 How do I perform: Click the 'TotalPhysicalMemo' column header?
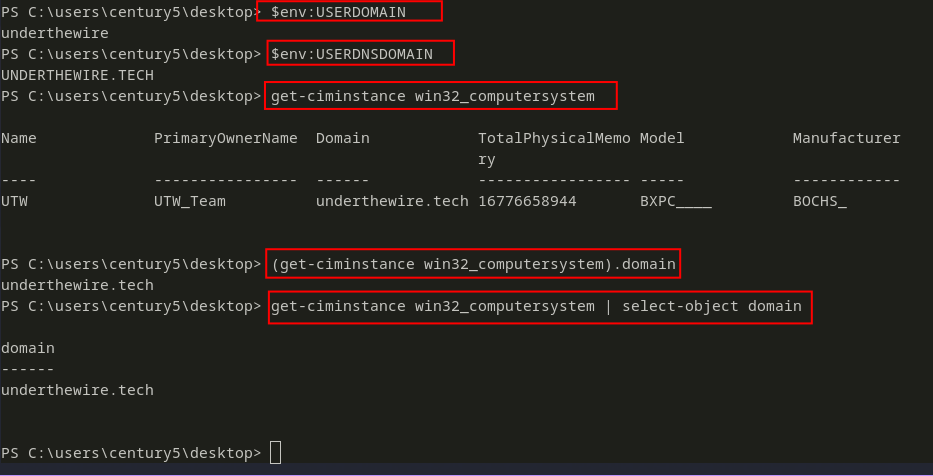coord(554,138)
